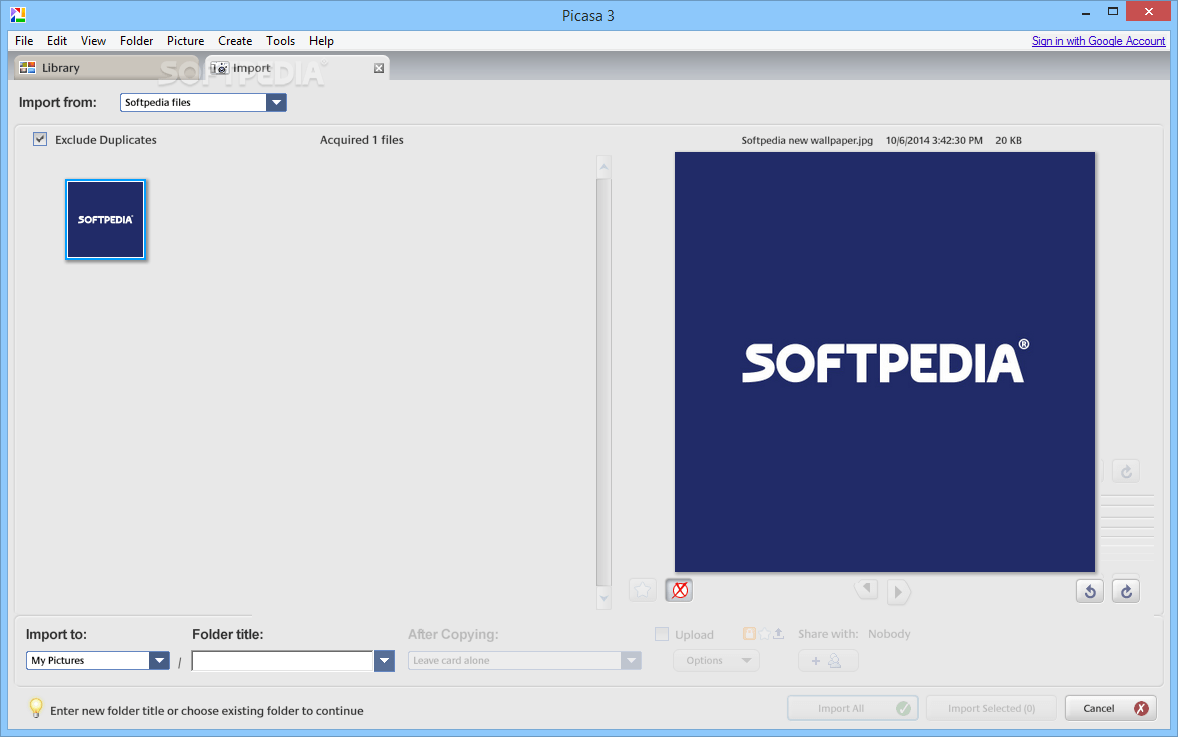Click the Import Selected (0) button
The width and height of the screenshot is (1178, 737).
click(992, 708)
